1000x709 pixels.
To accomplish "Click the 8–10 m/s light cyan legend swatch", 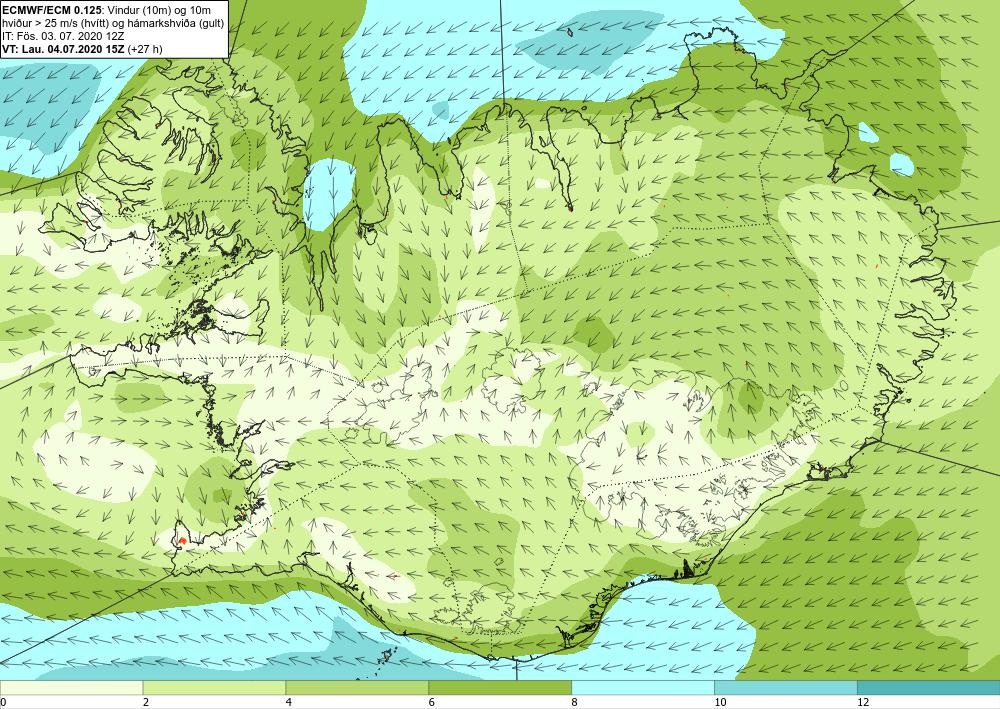I will click(x=643, y=687).
